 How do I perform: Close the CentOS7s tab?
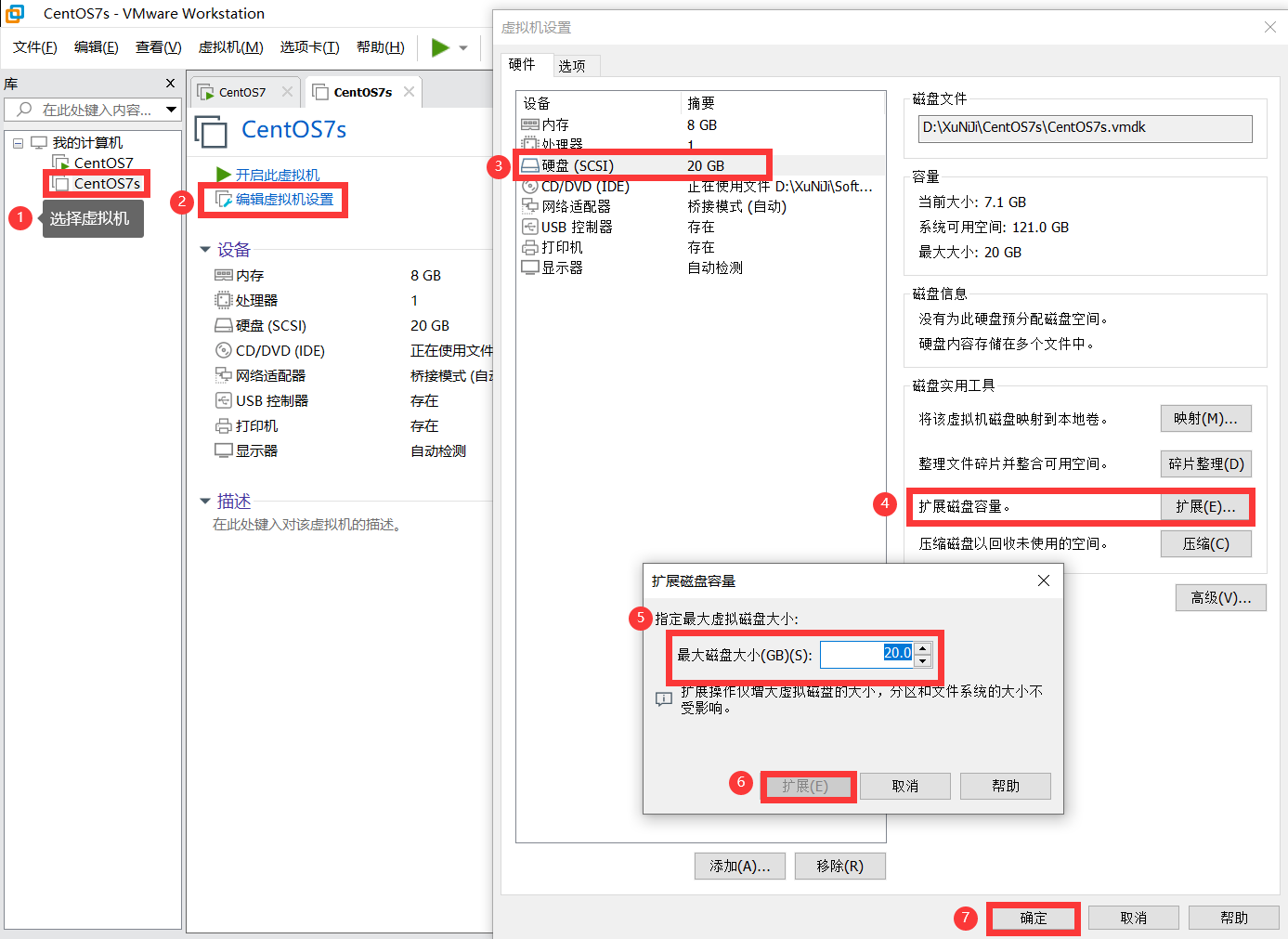(409, 91)
